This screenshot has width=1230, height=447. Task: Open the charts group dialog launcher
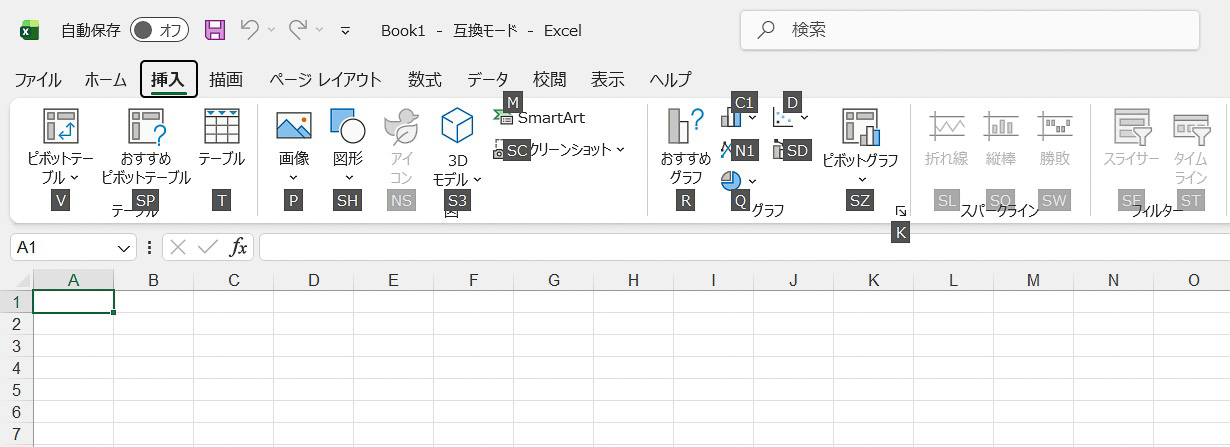[x=901, y=211]
